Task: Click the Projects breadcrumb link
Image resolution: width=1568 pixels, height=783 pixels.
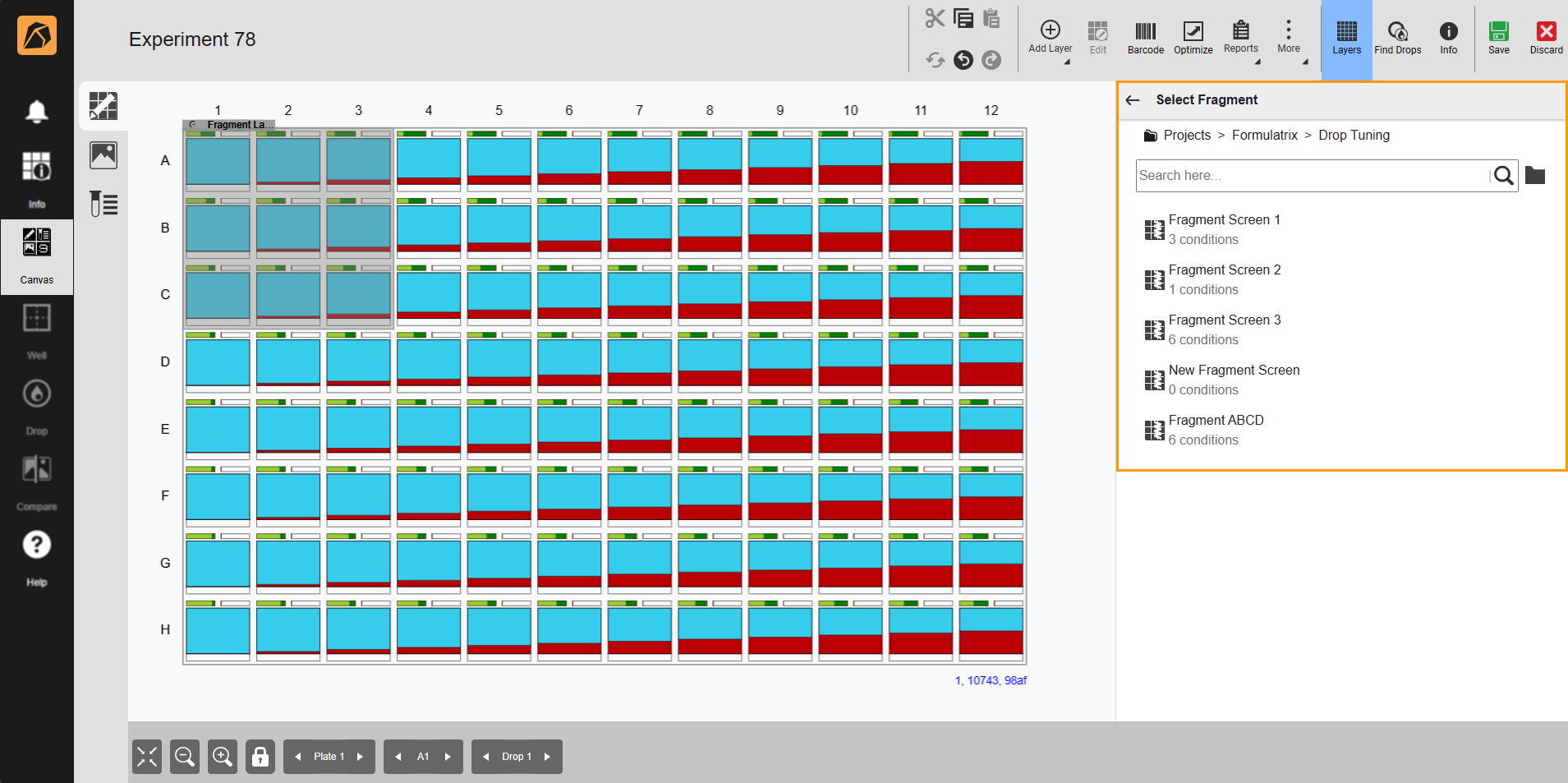Action: click(1187, 136)
